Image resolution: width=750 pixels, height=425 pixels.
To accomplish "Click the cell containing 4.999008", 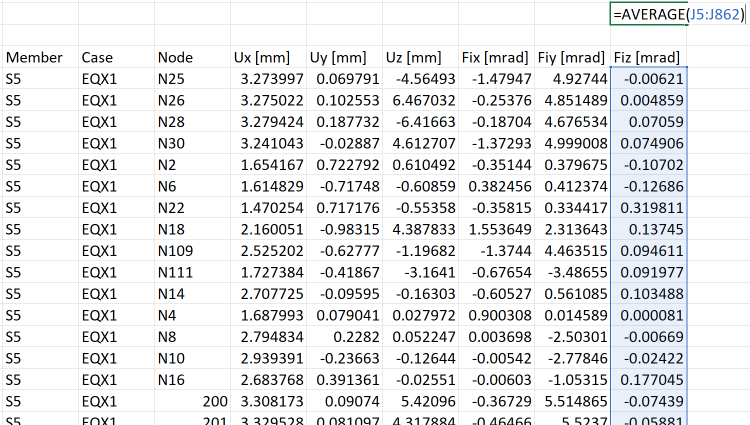I will point(573,143).
